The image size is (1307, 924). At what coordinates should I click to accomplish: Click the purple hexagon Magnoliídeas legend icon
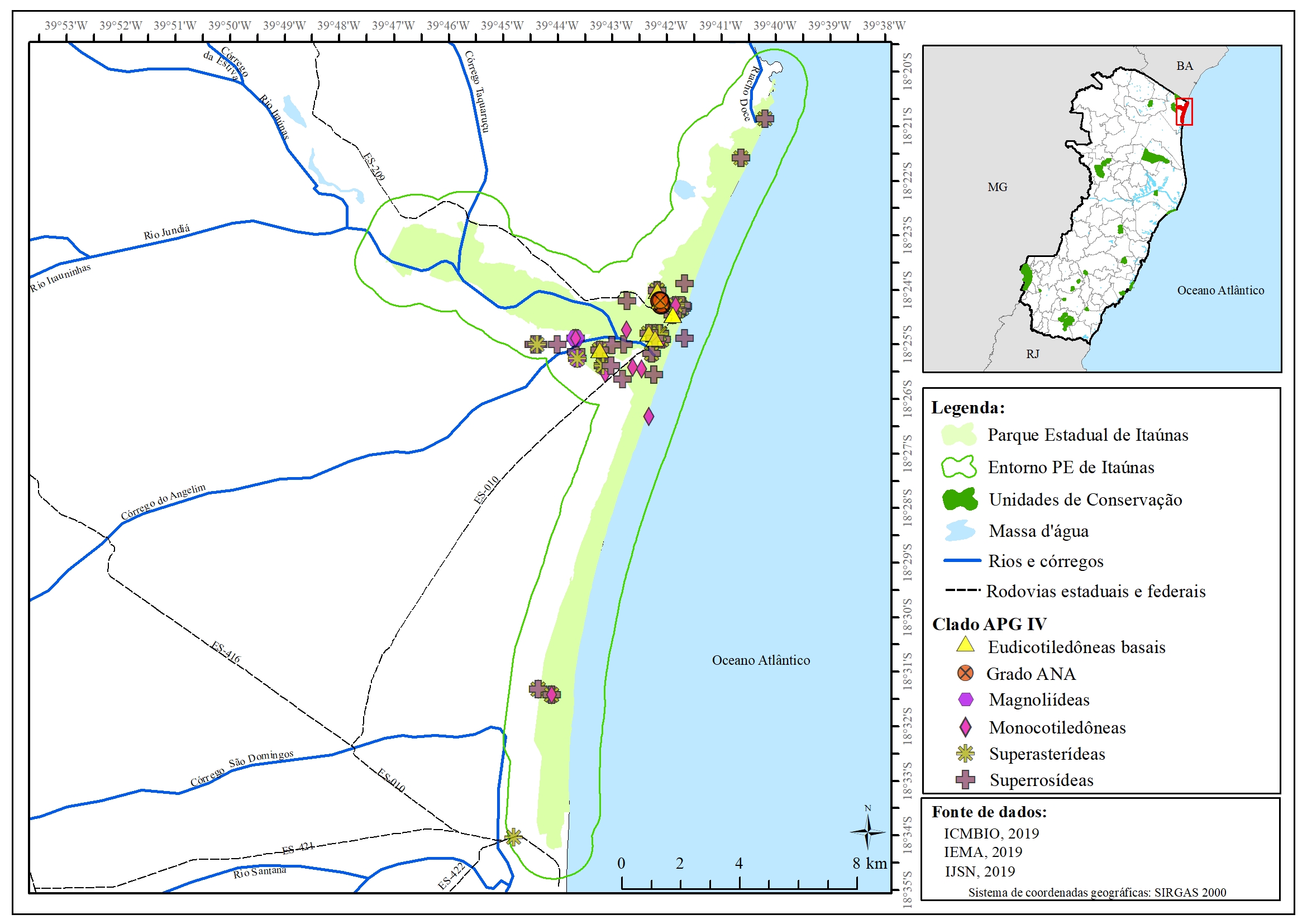(x=966, y=699)
